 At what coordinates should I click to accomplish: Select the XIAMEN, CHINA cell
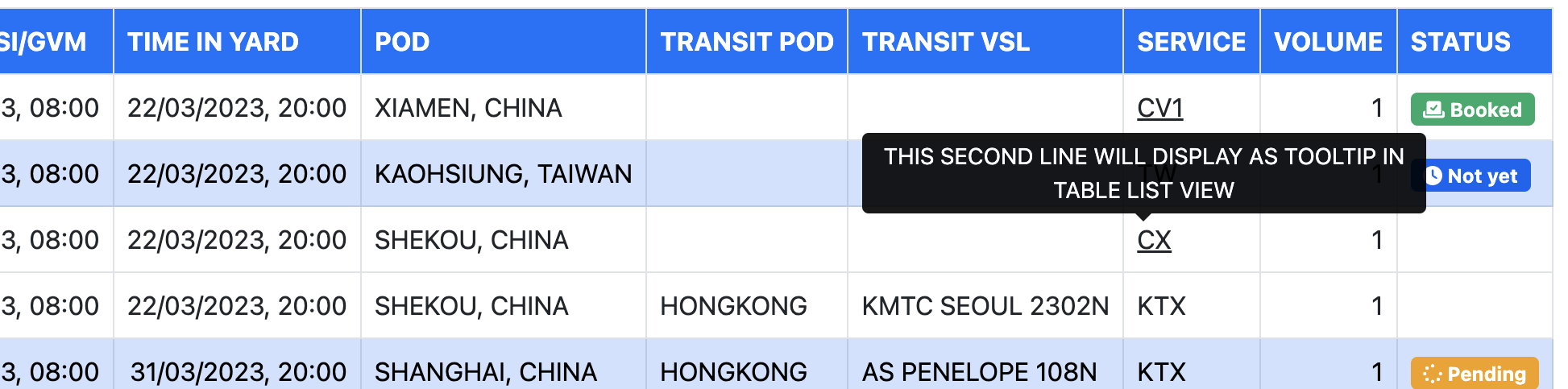tap(468, 108)
